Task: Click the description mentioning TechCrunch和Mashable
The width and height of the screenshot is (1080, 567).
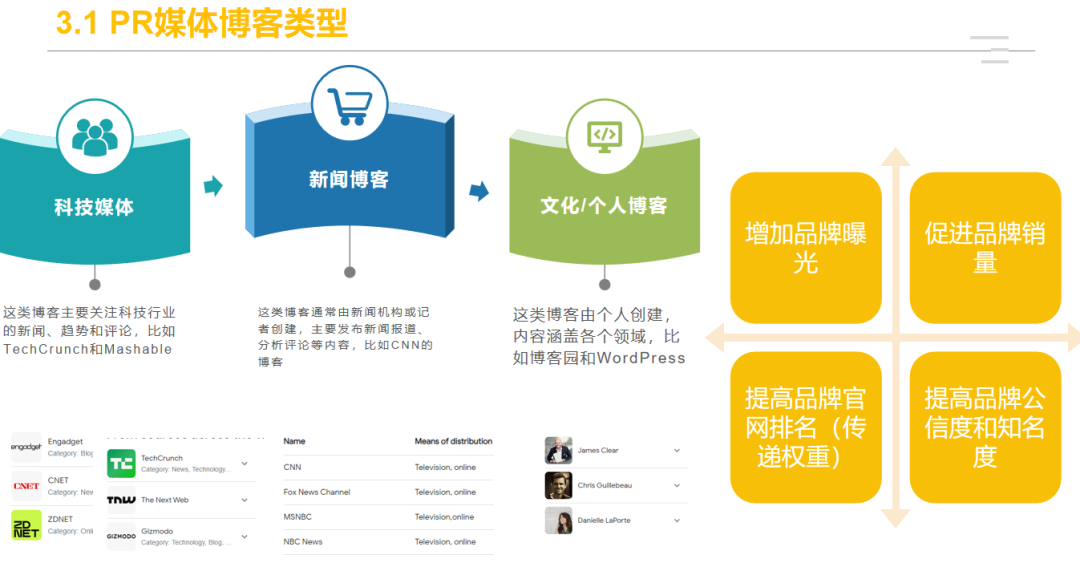Action: pos(89,331)
